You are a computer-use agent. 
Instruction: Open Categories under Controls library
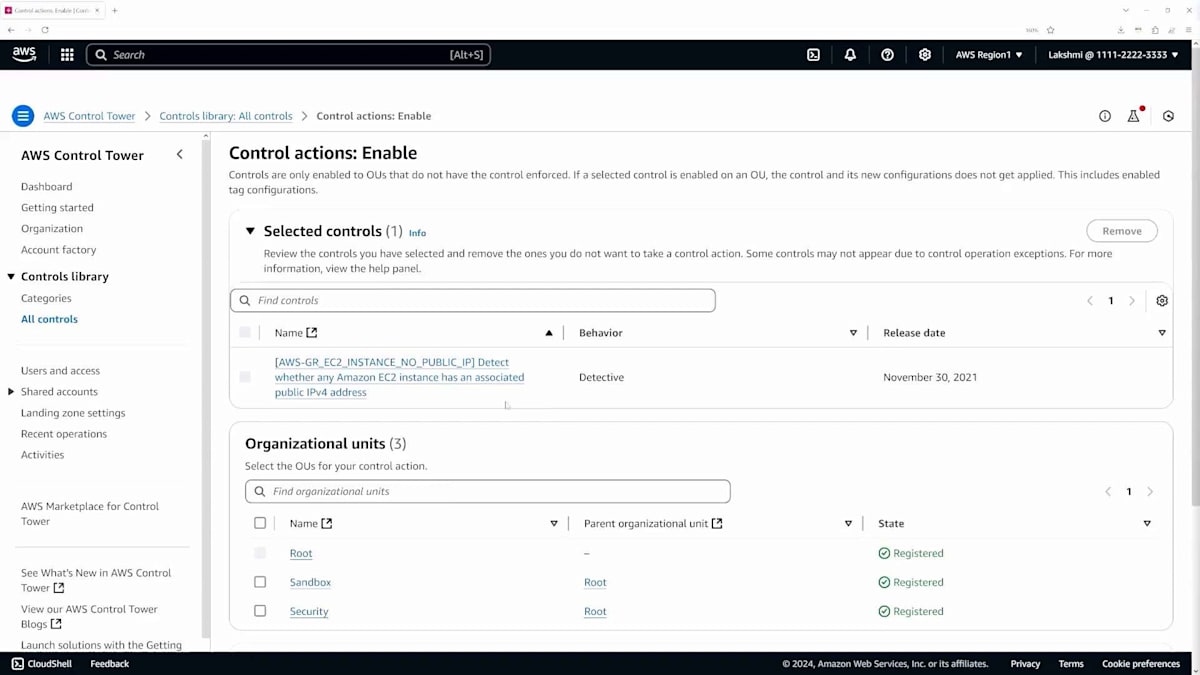(x=46, y=298)
